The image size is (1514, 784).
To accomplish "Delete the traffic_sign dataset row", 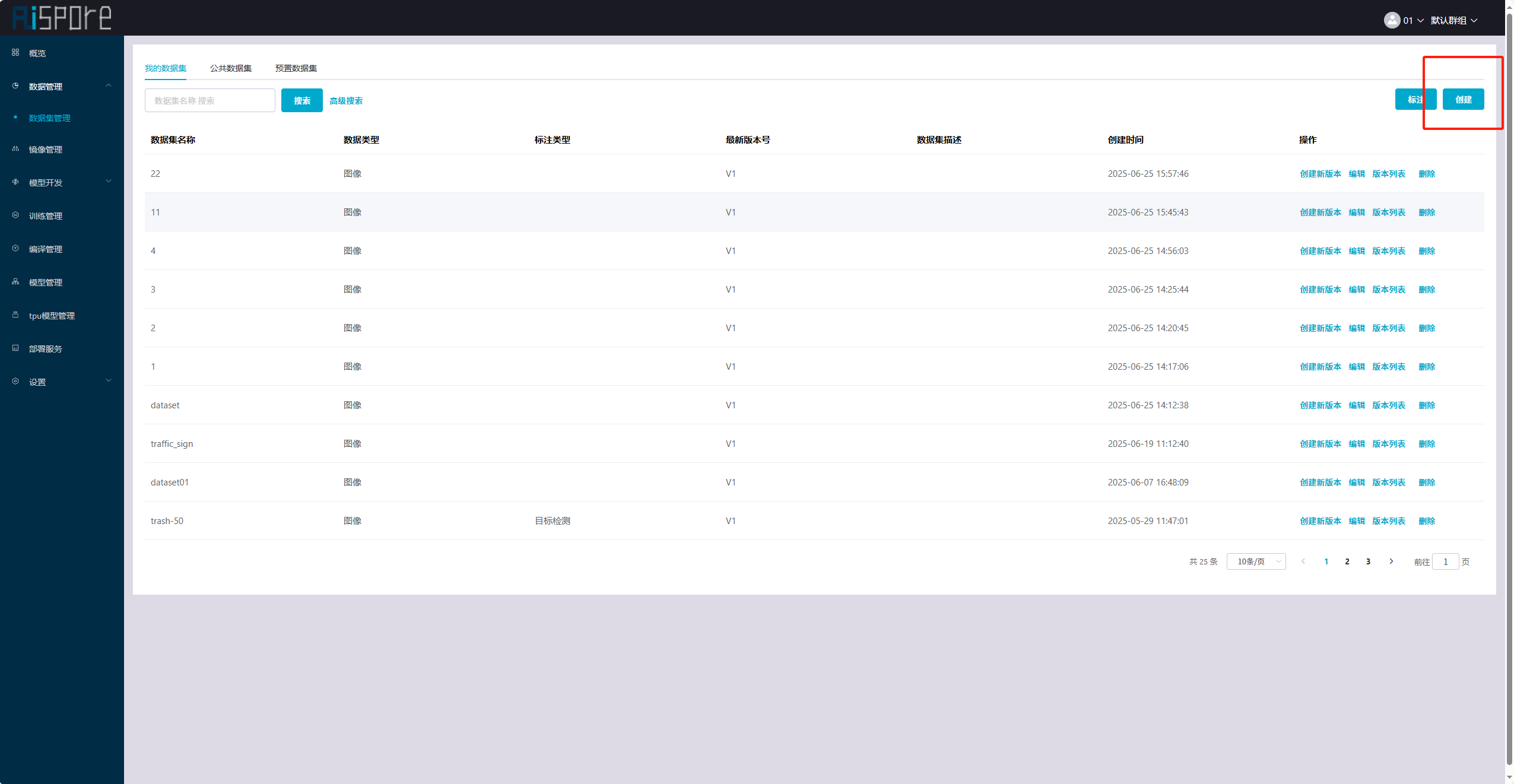I will (x=1426, y=444).
